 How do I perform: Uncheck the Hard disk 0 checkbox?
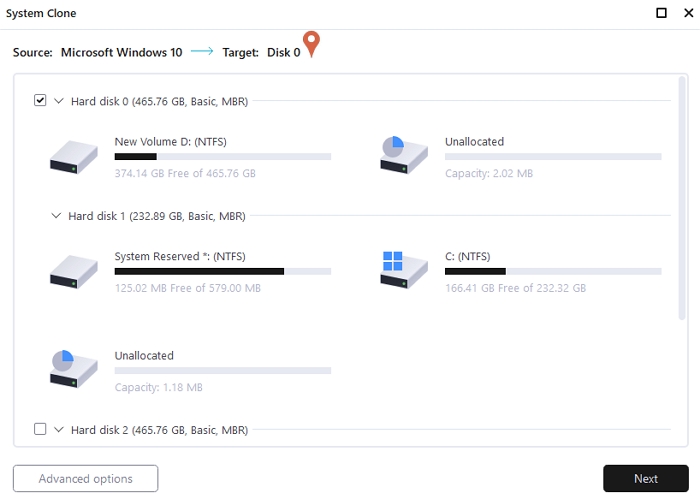coord(40,100)
